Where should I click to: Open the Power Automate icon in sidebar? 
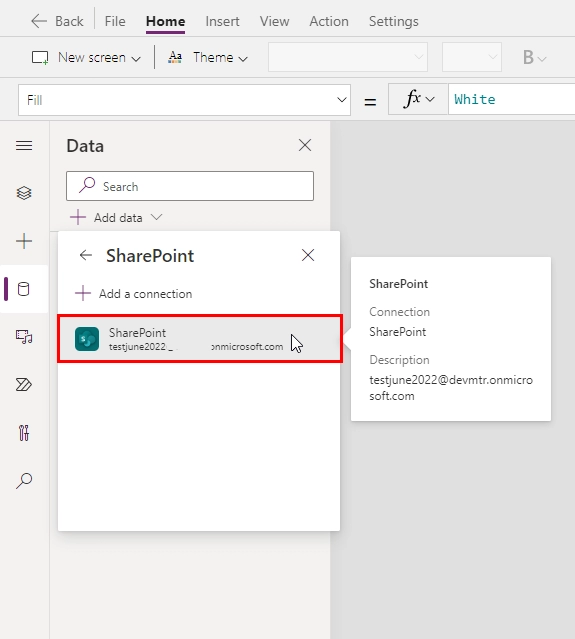(24, 385)
